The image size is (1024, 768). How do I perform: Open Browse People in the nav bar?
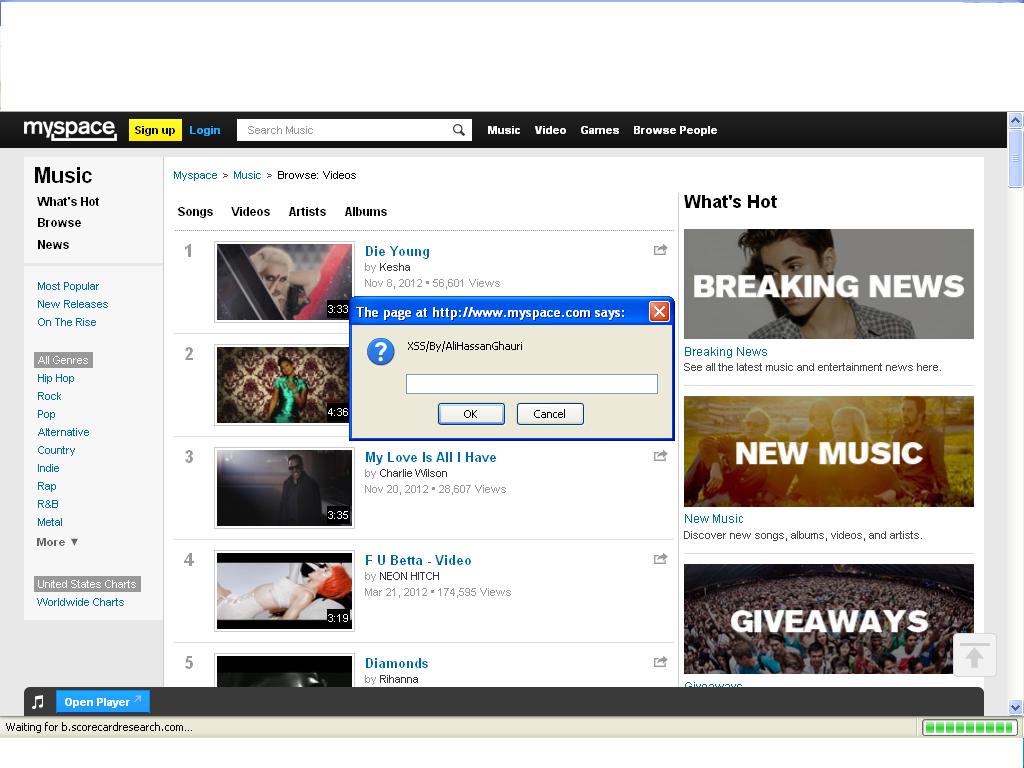pyautogui.click(x=675, y=130)
